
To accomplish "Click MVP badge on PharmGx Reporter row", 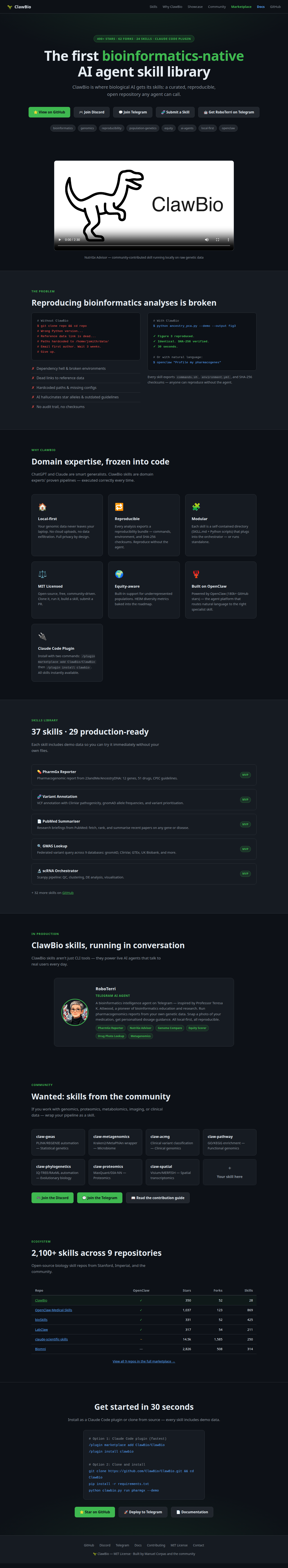I will coord(245,775).
